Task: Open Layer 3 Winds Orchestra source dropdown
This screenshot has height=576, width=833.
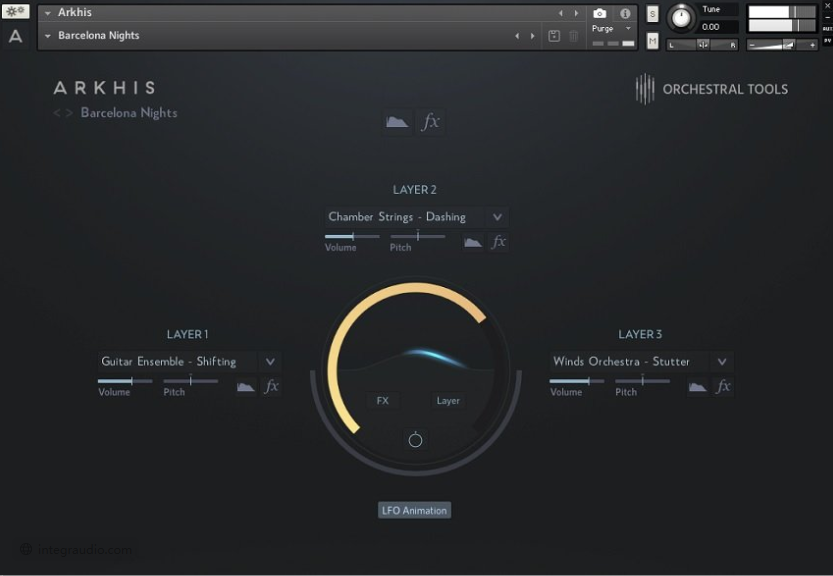Action: tap(722, 362)
